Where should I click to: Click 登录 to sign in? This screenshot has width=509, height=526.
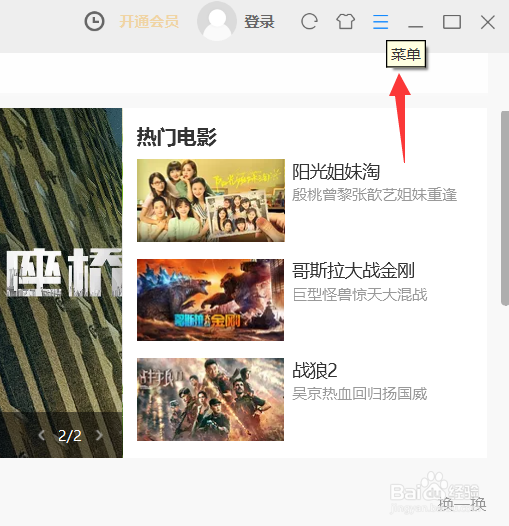[x=259, y=22]
